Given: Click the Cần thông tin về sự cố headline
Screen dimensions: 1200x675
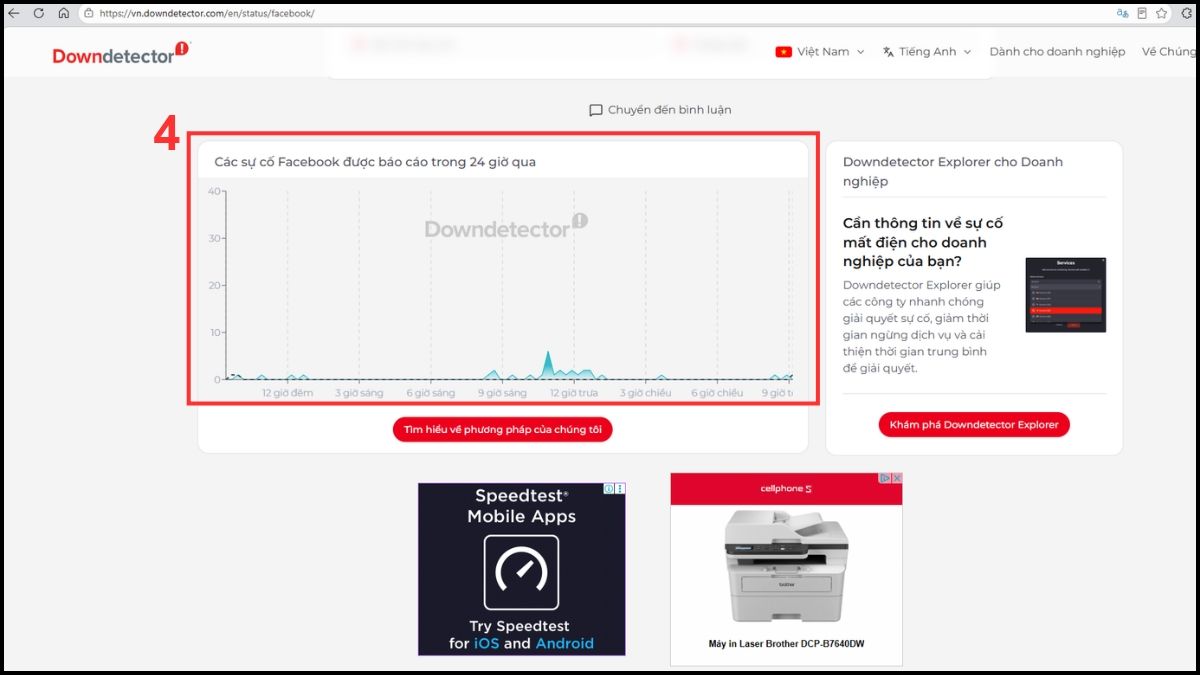Looking at the screenshot, I should (x=922, y=242).
